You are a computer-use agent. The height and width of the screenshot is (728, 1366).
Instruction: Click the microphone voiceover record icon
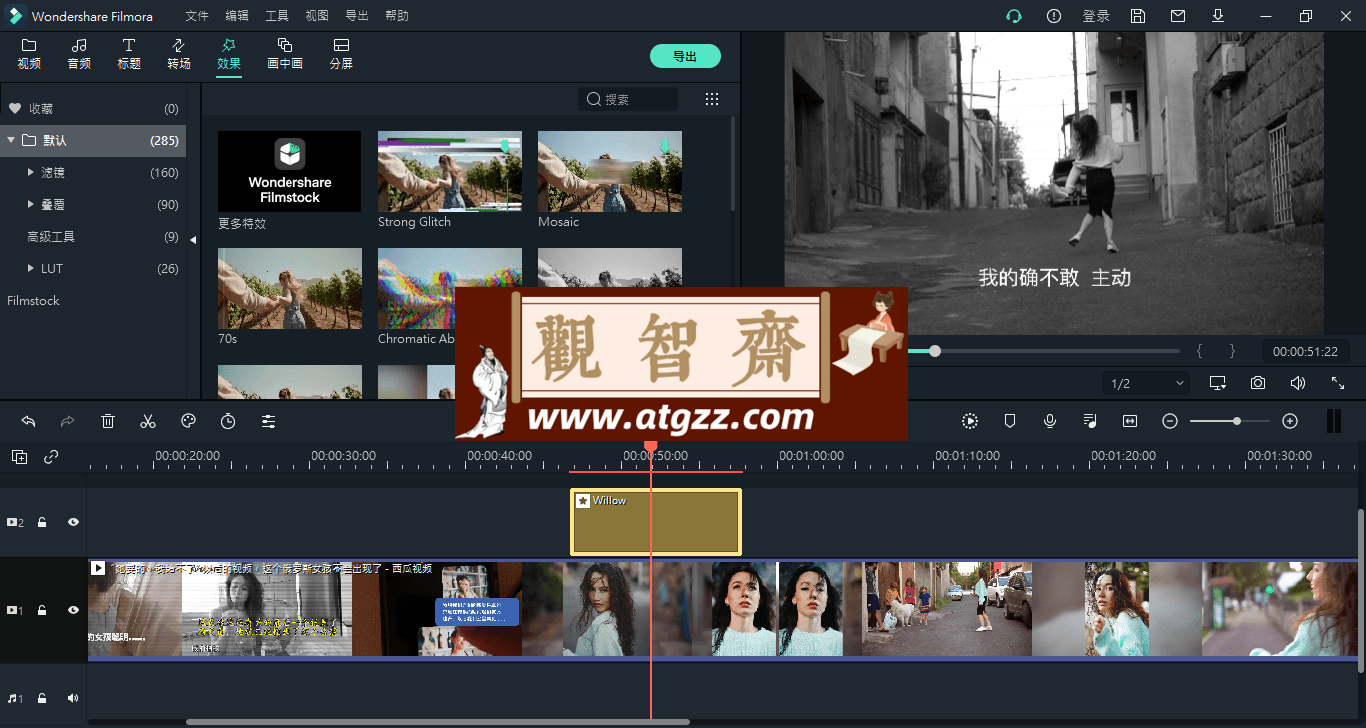[x=1050, y=421]
